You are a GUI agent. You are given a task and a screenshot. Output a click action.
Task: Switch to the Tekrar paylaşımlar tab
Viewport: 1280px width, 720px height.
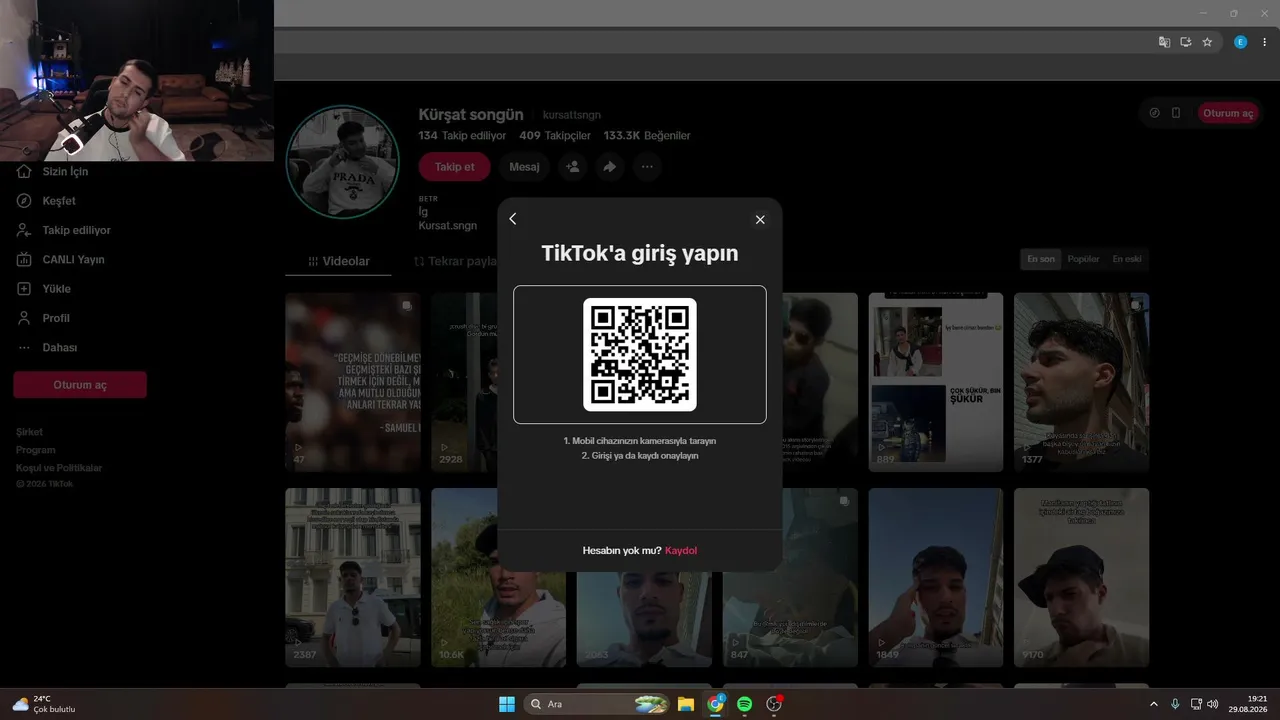(x=455, y=261)
